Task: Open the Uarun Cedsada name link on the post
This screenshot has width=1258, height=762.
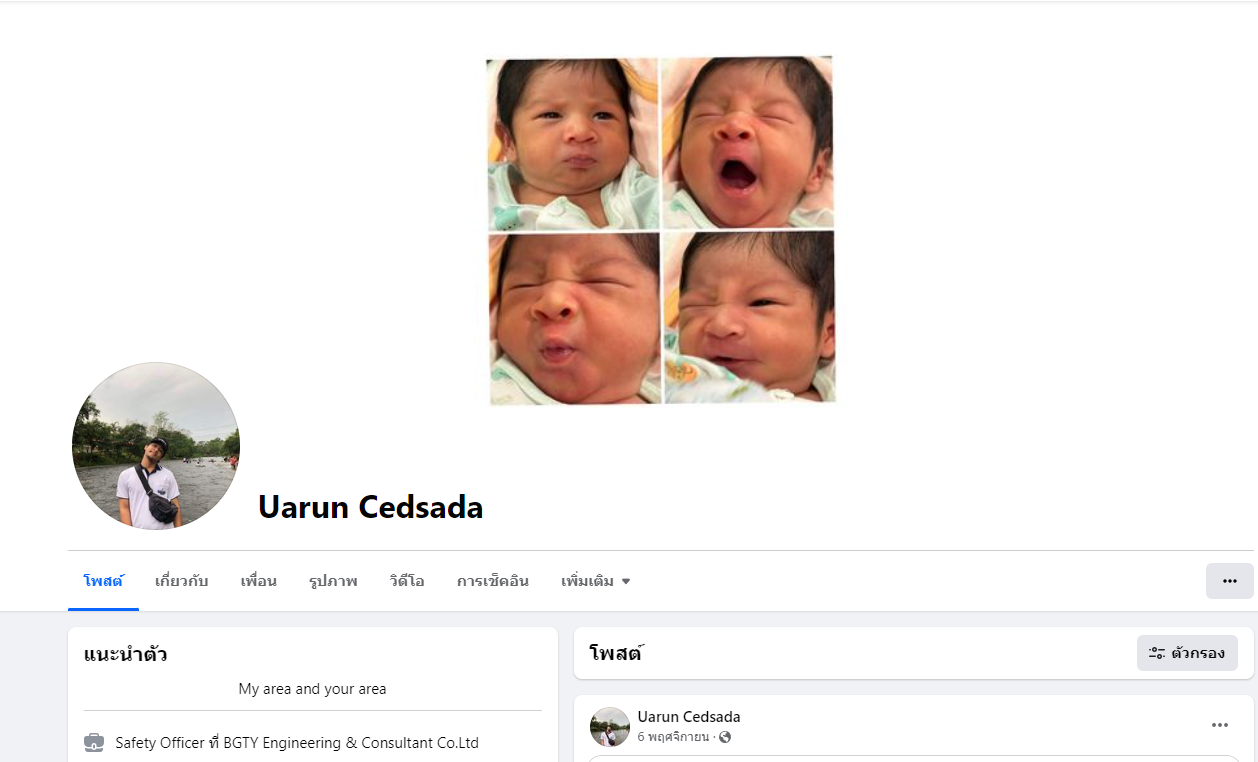Action: pyautogui.click(x=689, y=717)
